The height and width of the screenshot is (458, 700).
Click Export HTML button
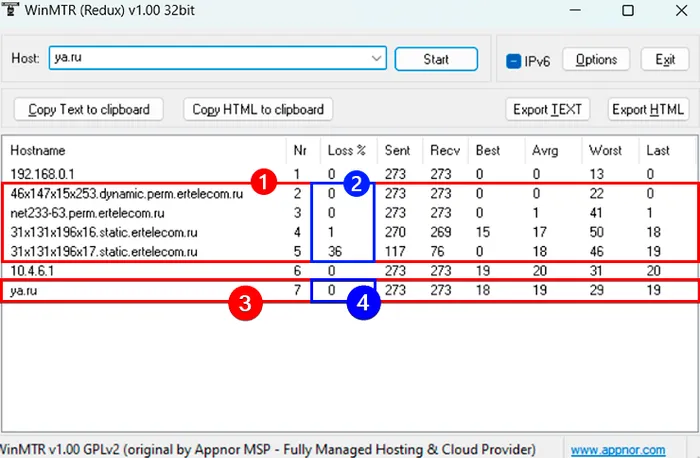[648, 109]
